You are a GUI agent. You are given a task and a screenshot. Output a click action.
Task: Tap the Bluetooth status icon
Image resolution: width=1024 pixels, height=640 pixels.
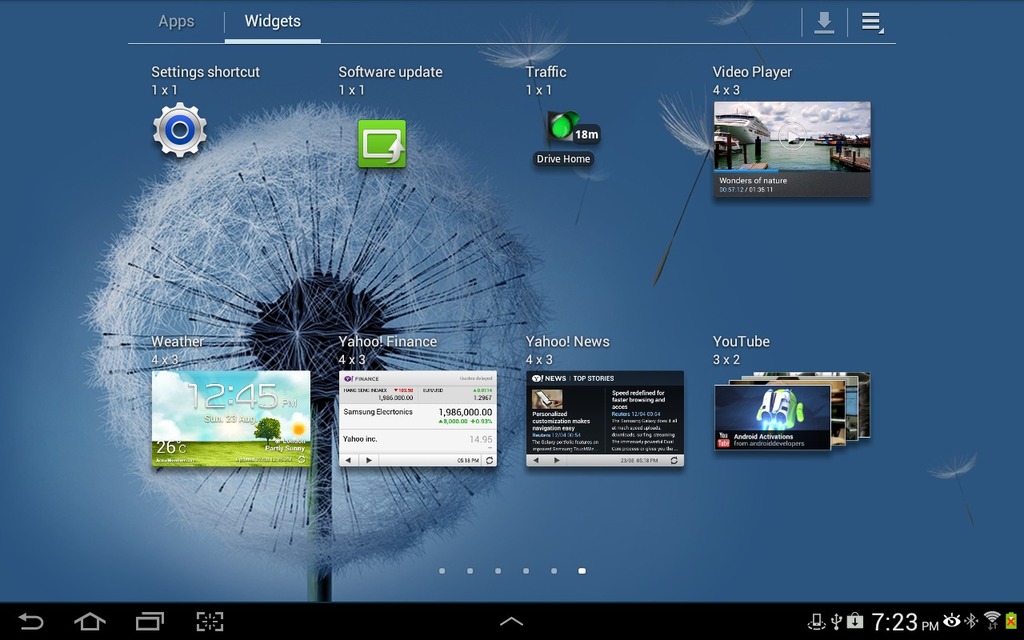(x=971, y=620)
